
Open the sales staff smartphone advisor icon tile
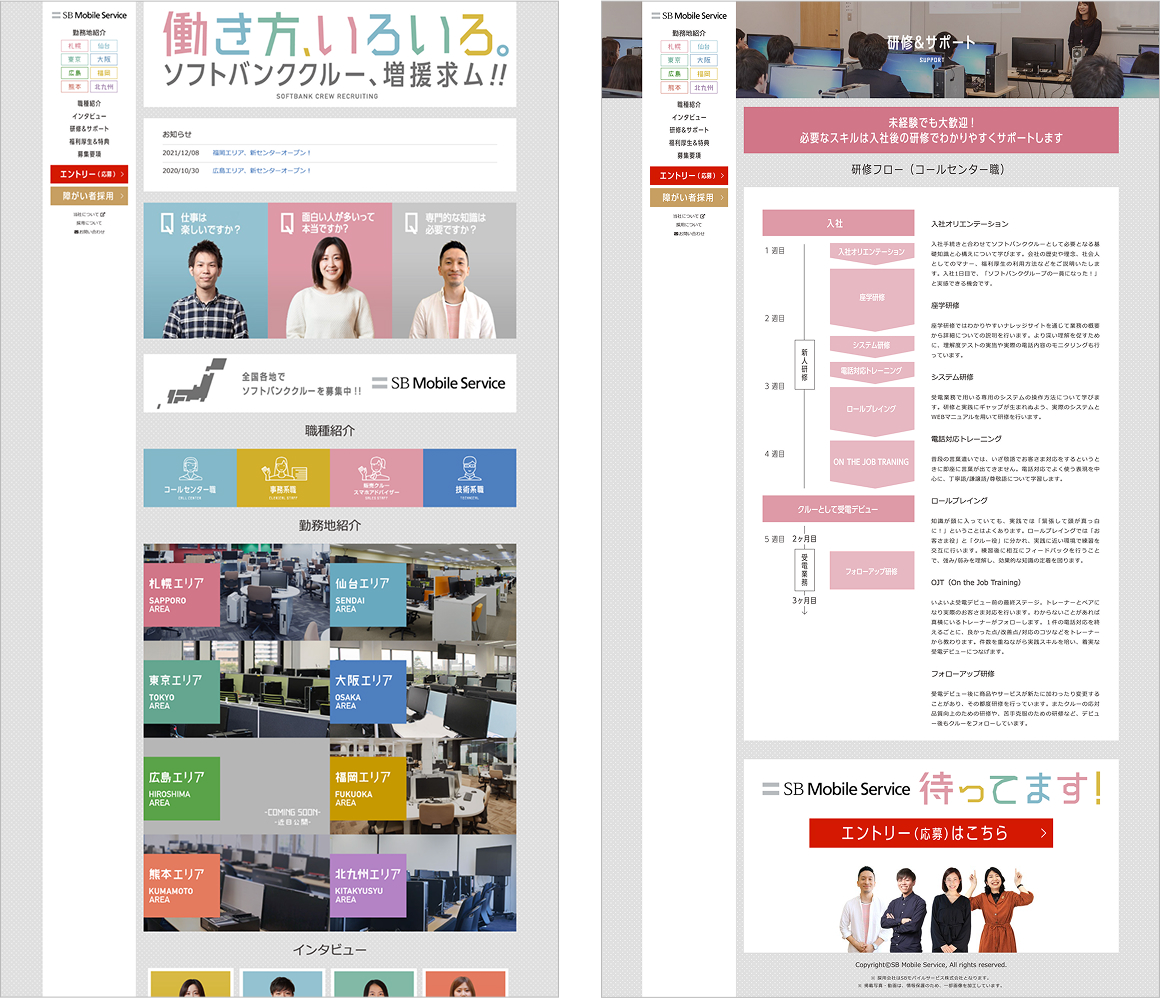[376, 477]
